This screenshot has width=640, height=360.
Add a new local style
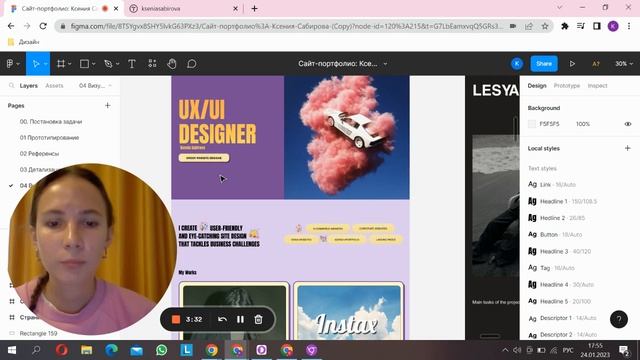click(x=627, y=148)
